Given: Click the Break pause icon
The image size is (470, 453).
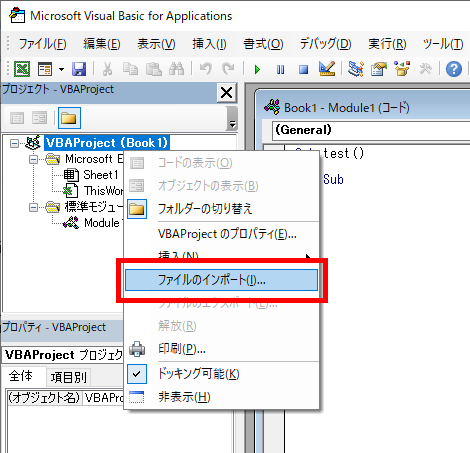Looking at the screenshot, I should pos(280,70).
